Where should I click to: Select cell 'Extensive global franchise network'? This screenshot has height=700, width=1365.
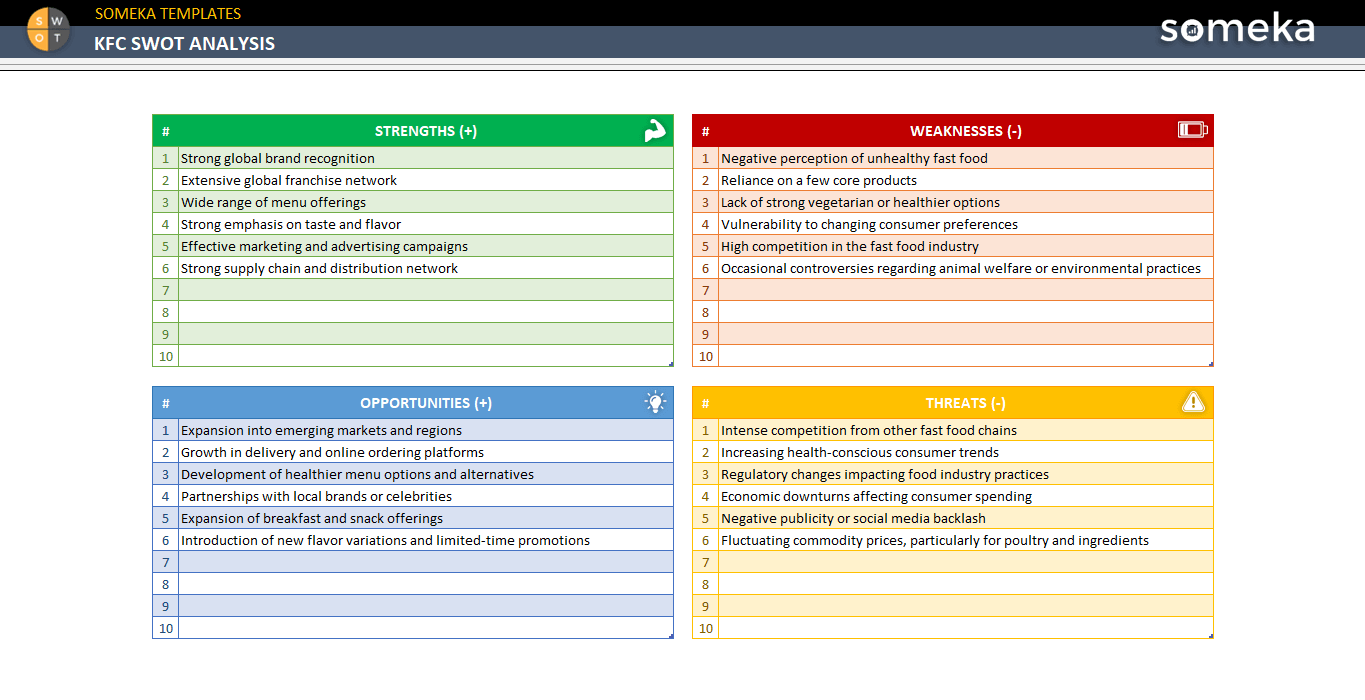pos(426,180)
